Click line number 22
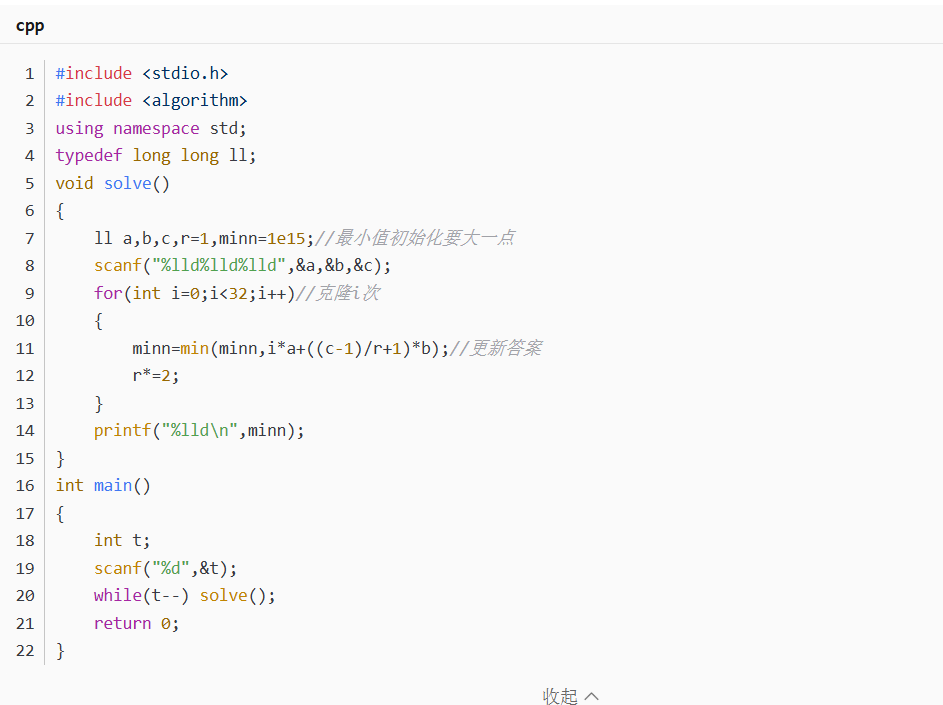The height and width of the screenshot is (705, 943). [x=25, y=651]
